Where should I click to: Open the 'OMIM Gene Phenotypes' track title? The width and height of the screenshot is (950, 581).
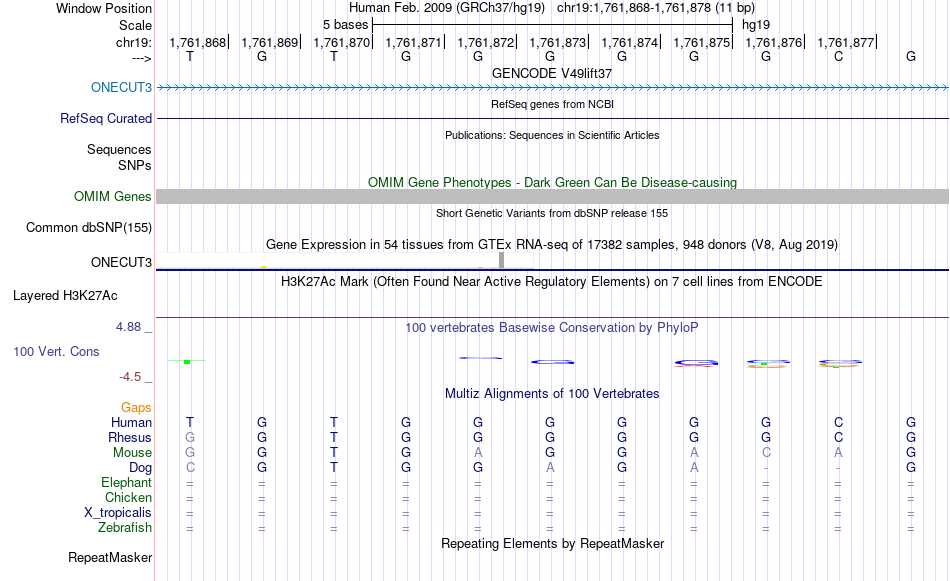point(552,182)
